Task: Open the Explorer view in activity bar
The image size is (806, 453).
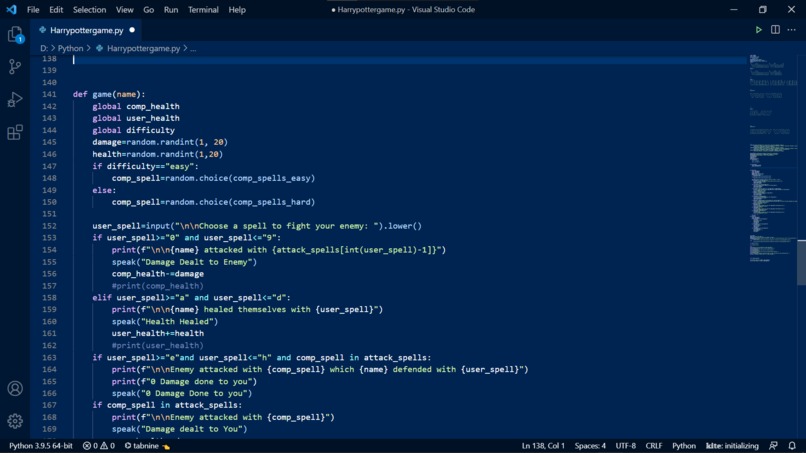Action: click(15, 34)
